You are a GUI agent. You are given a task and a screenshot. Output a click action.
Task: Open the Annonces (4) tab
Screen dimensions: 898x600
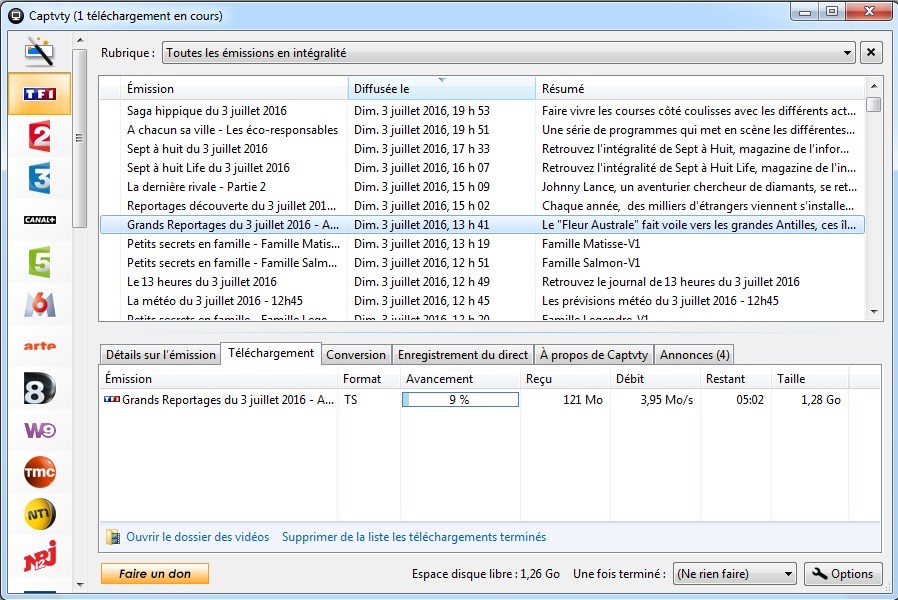click(694, 355)
